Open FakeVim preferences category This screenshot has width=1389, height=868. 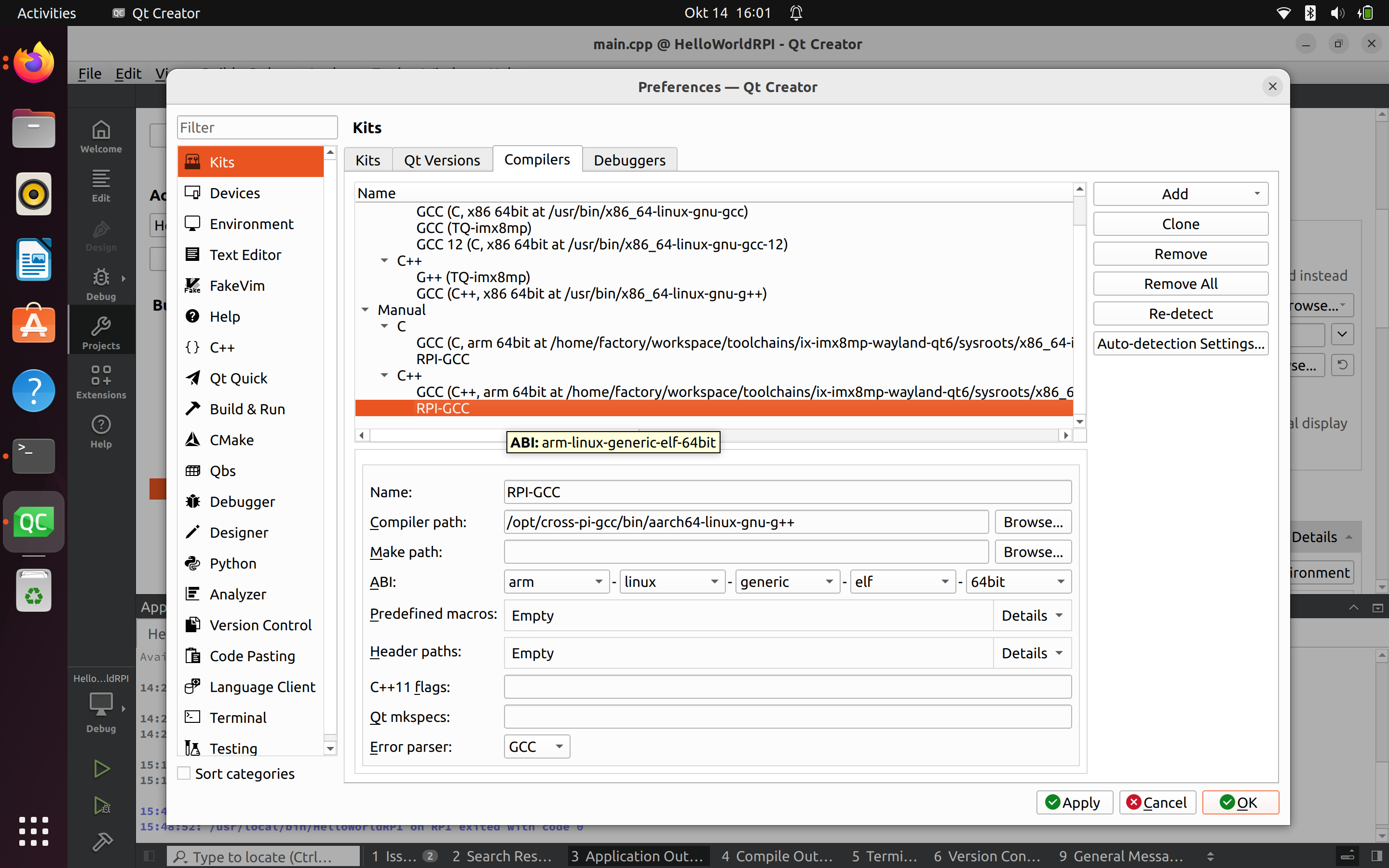(x=250, y=285)
